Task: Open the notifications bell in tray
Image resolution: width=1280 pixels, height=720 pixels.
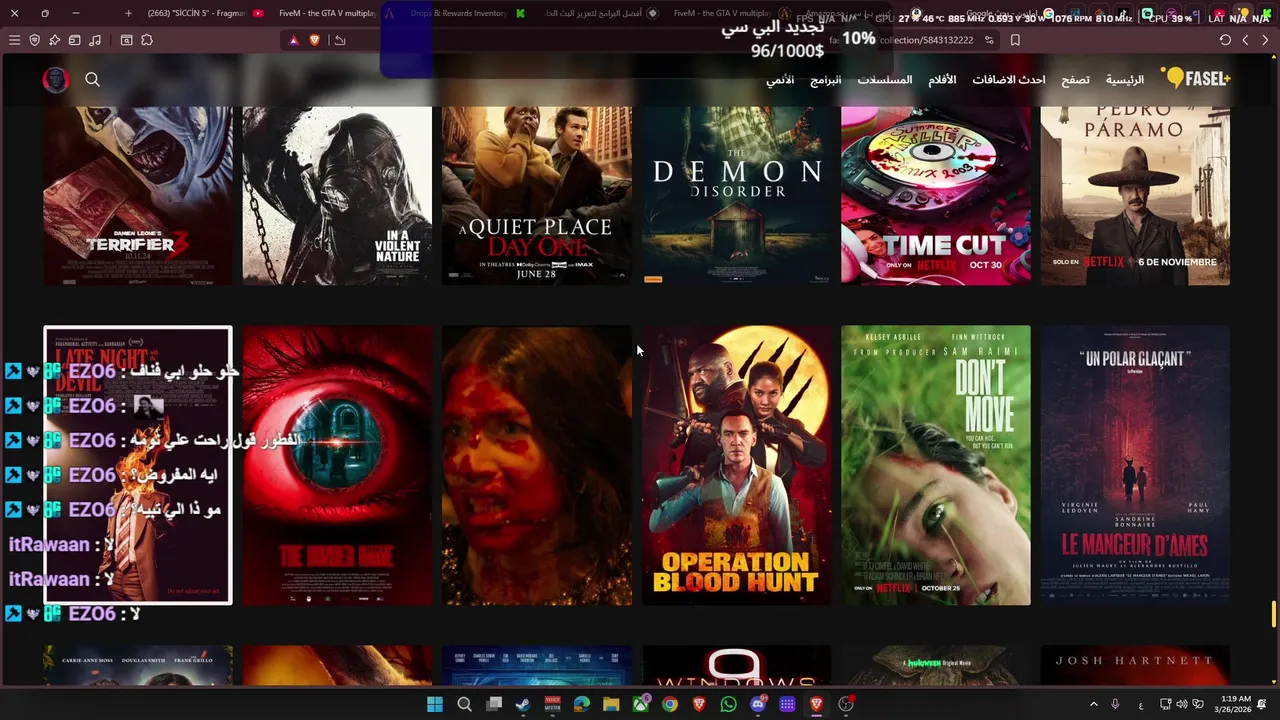Action: pyautogui.click(x=1263, y=704)
